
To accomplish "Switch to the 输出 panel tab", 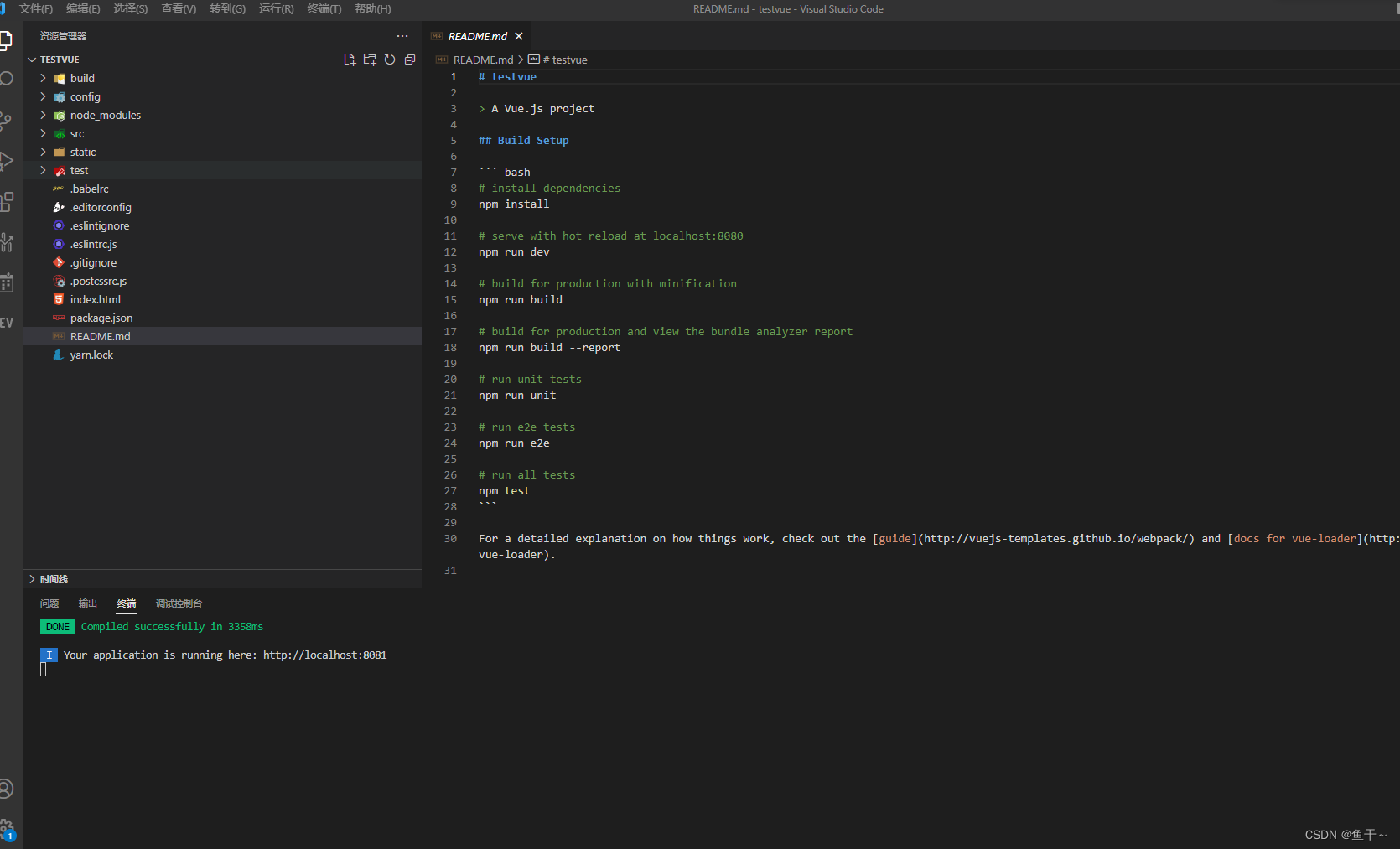I will 88,603.
